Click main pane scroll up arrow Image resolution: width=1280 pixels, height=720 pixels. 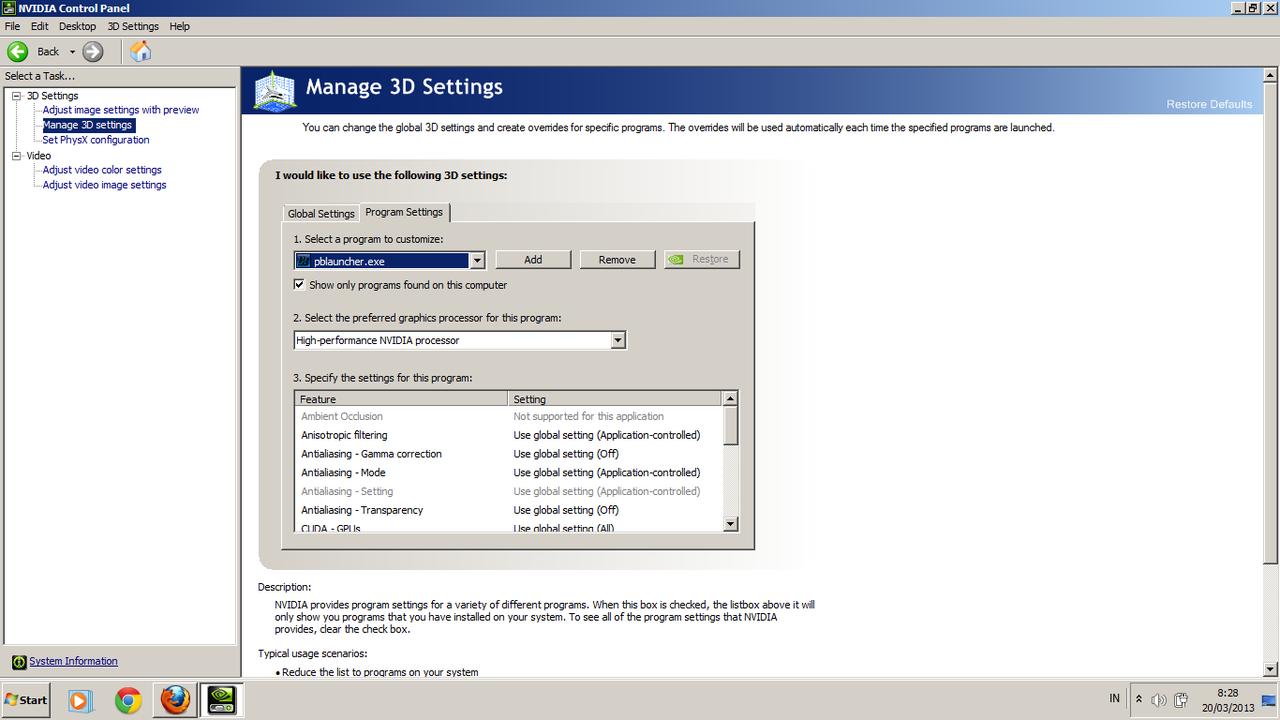coord(1271,75)
